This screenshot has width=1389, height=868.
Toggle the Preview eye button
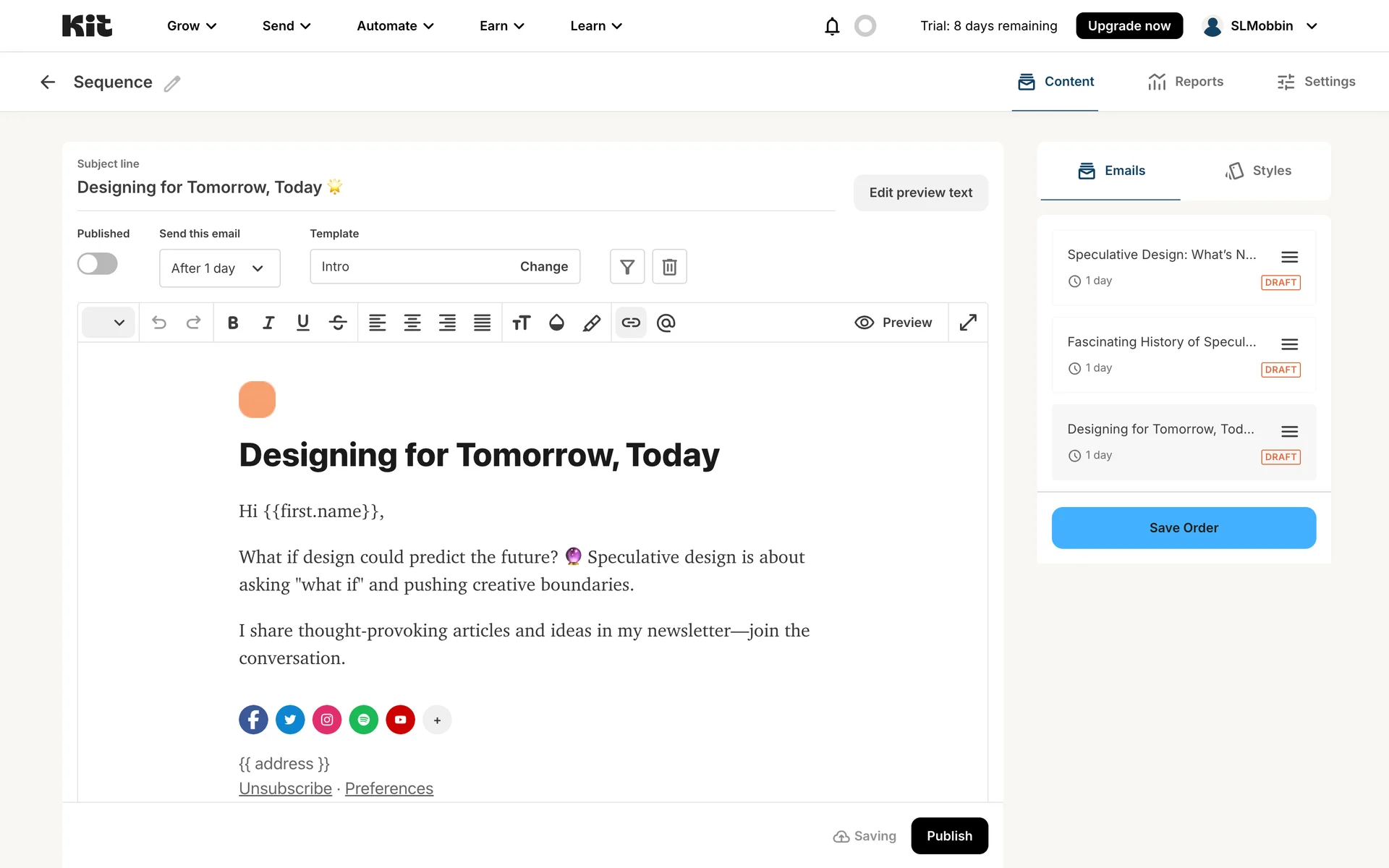pyautogui.click(x=893, y=323)
